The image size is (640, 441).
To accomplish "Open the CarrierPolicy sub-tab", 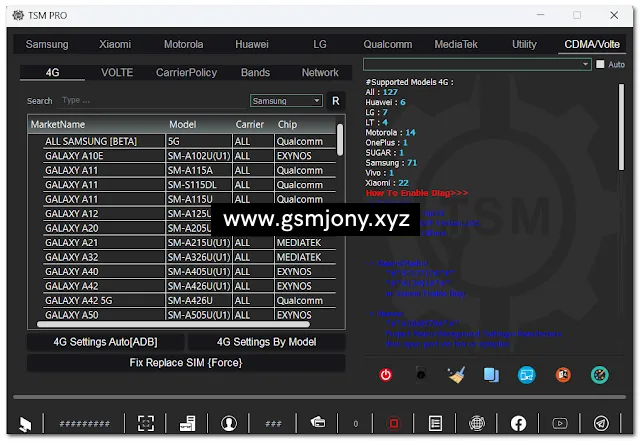I will 187,73.
